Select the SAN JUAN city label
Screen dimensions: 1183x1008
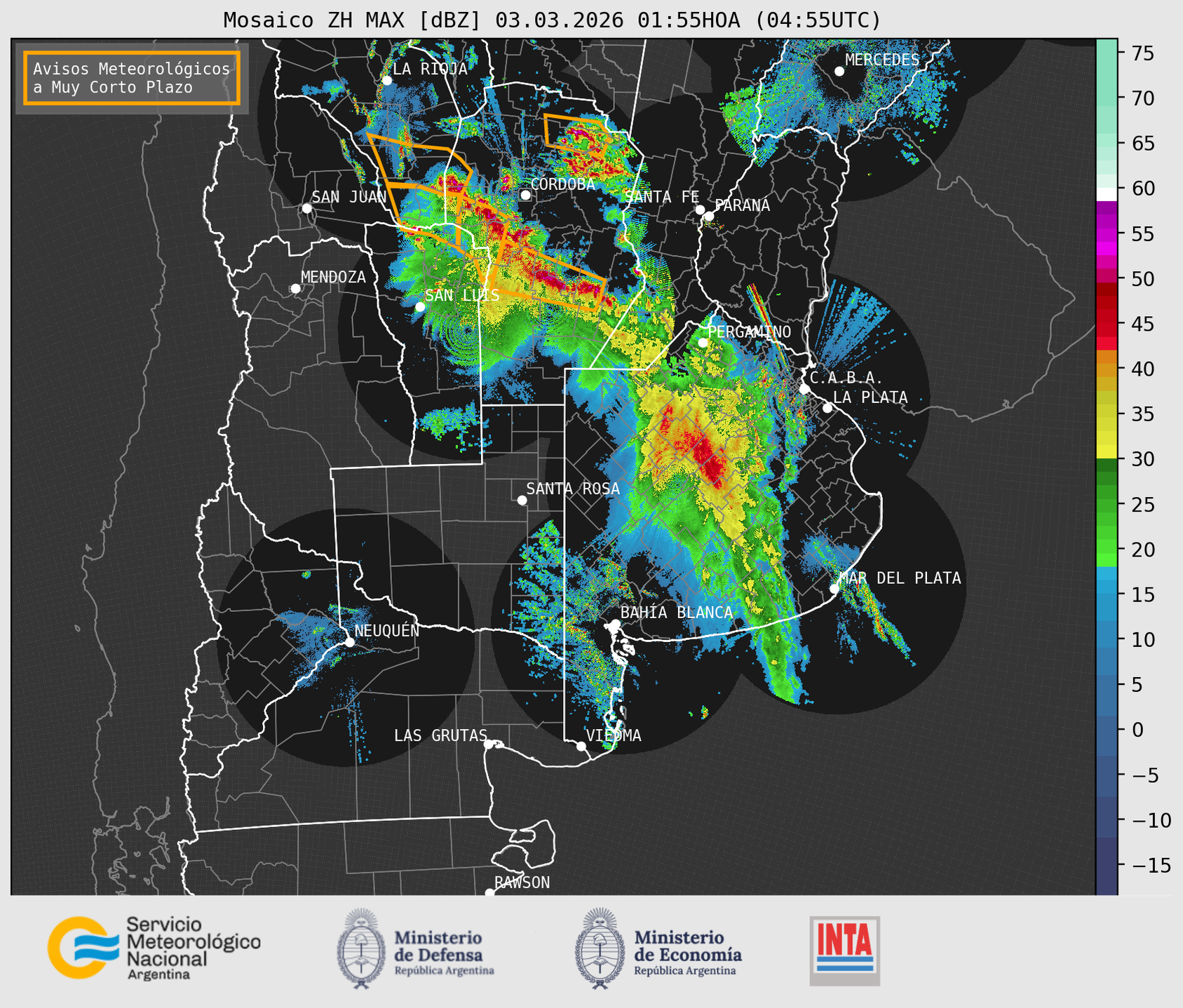pyautogui.click(x=349, y=197)
